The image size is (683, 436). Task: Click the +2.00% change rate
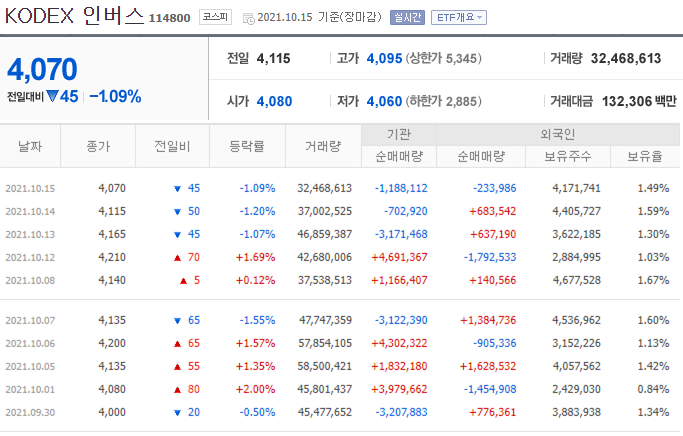pyautogui.click(x=255, y=389)
